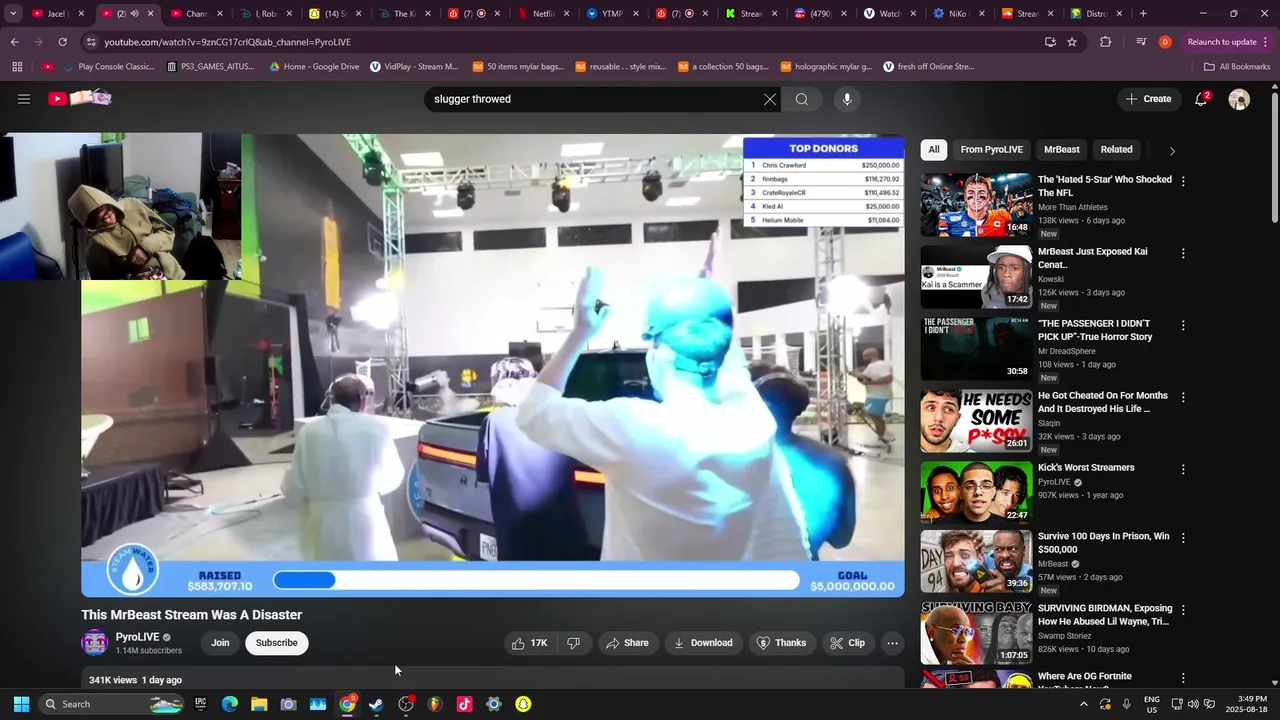Focus the Chrome address bar URL
The width and height of the screenshot is (1280, 720).
(560, 42)
